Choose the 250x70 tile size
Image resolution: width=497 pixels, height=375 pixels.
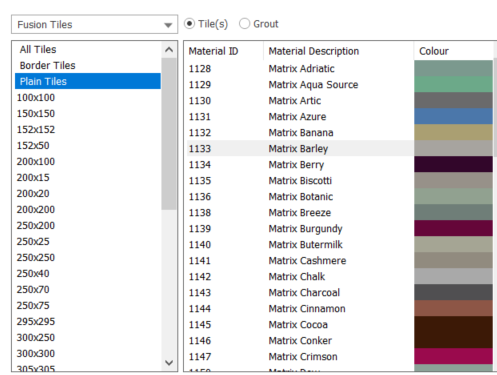pyautogui.click(x=88, y=289)
